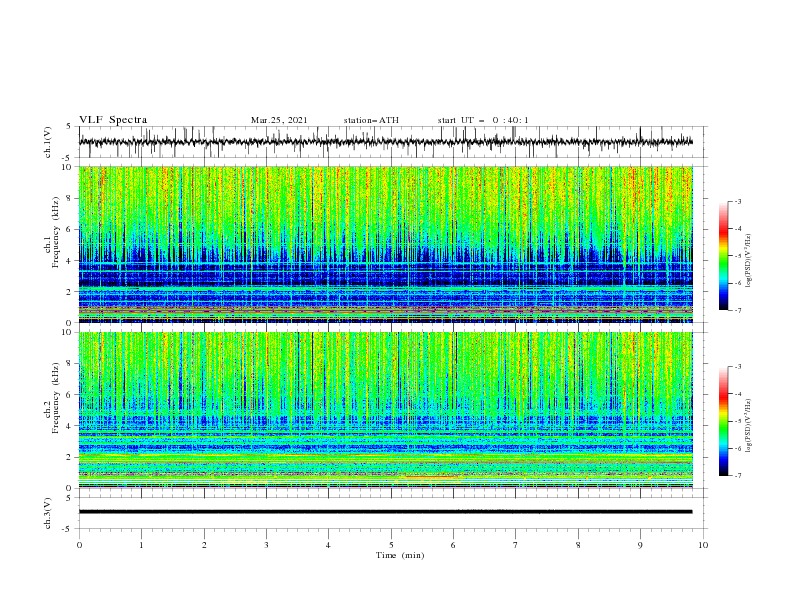Click the "-5" tick on the ch.3(V) axis

tap(67, 529)
